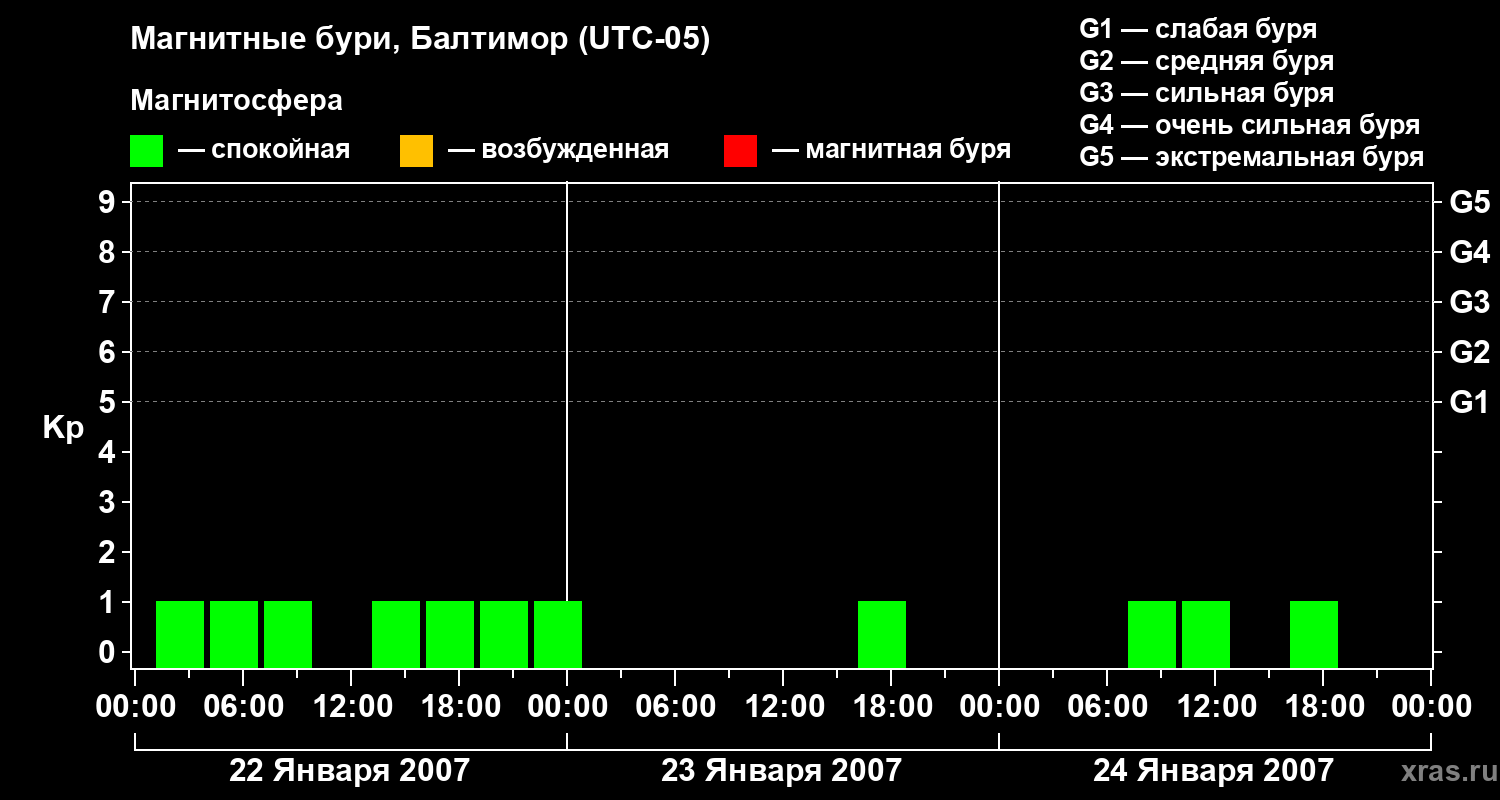Click the 00:00 label between 22 and 23 Января
This screenshot has width=1500, height=800.
pos(567,707)
